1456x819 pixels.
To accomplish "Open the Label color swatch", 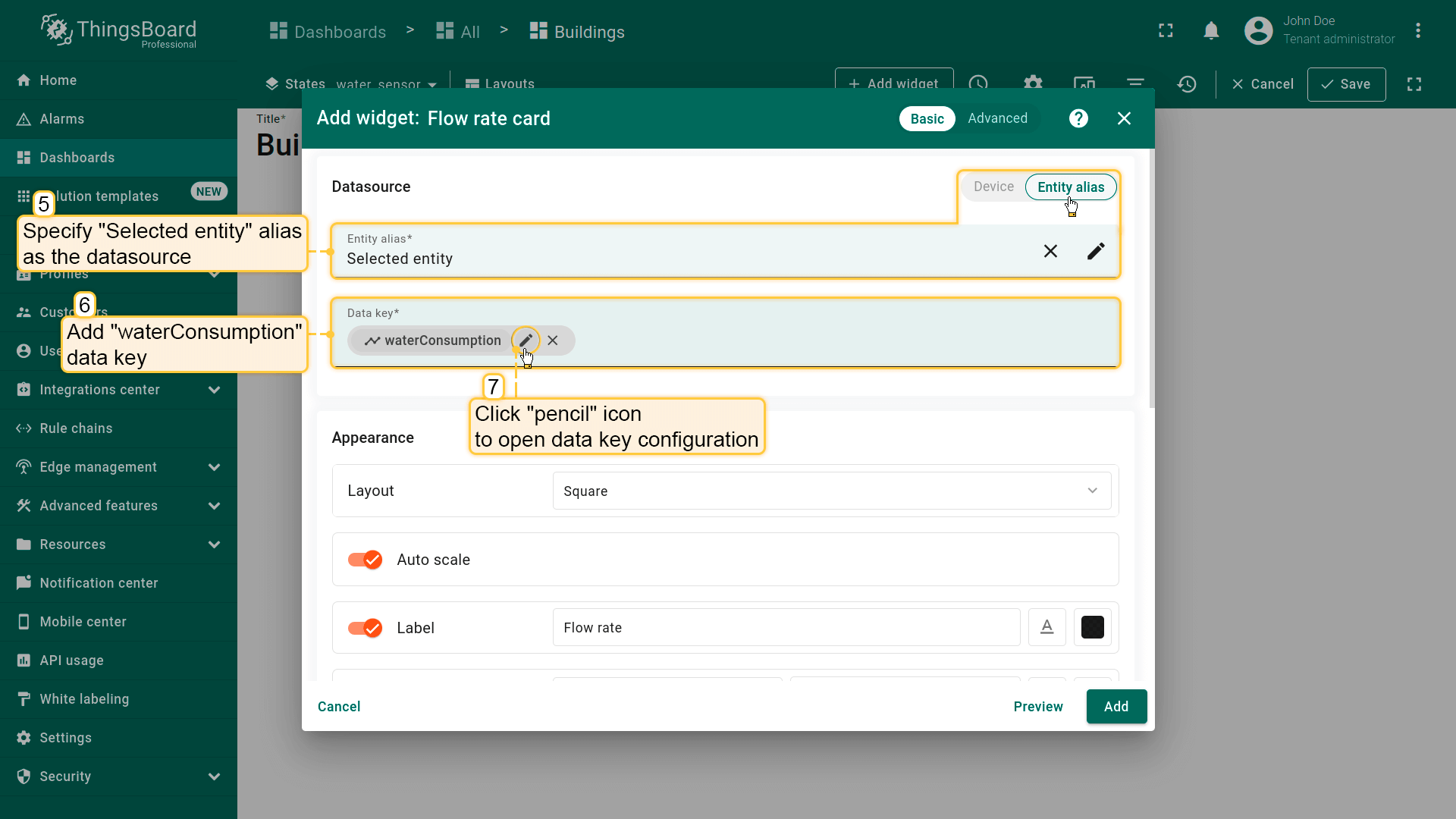I will tap(1092, 627).
